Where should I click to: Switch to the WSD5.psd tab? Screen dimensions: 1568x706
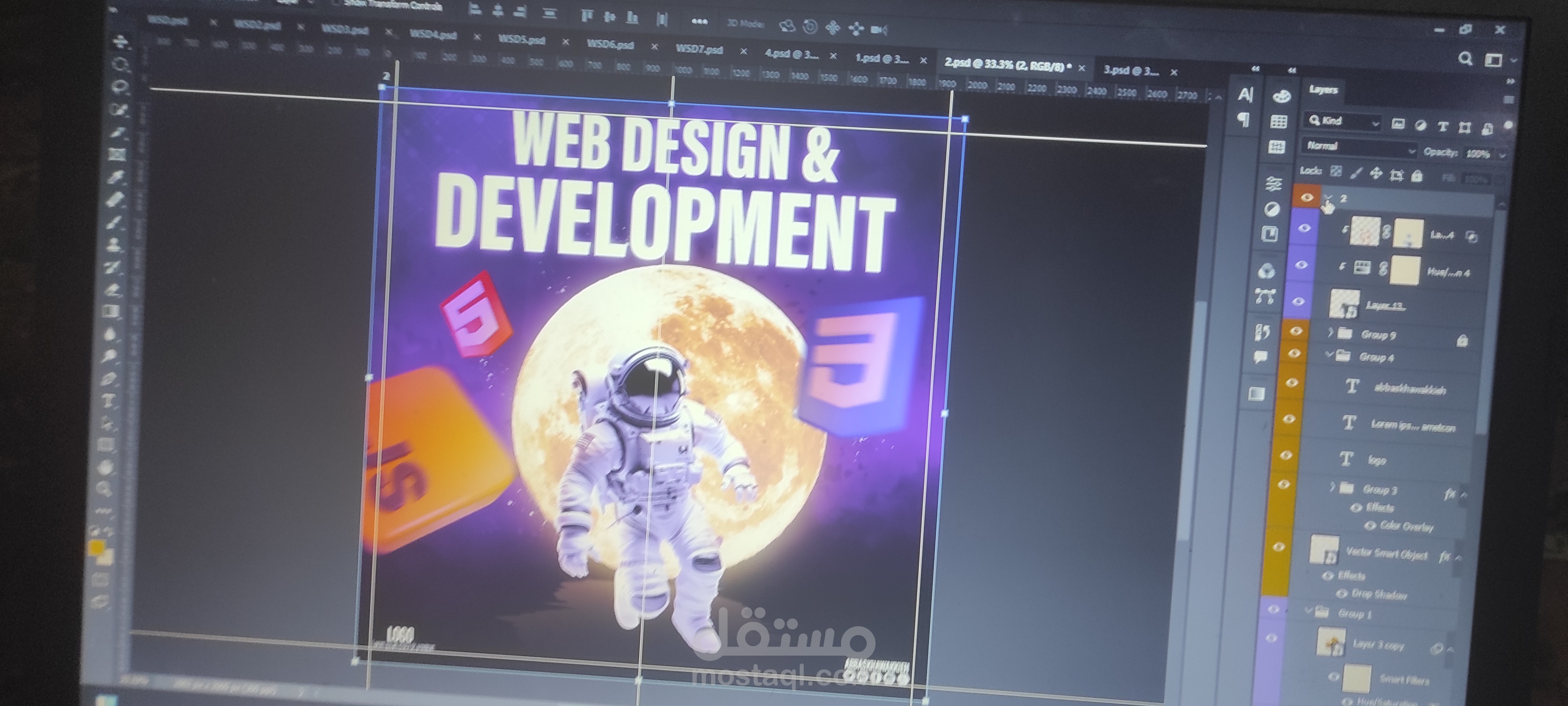(522, 40)
